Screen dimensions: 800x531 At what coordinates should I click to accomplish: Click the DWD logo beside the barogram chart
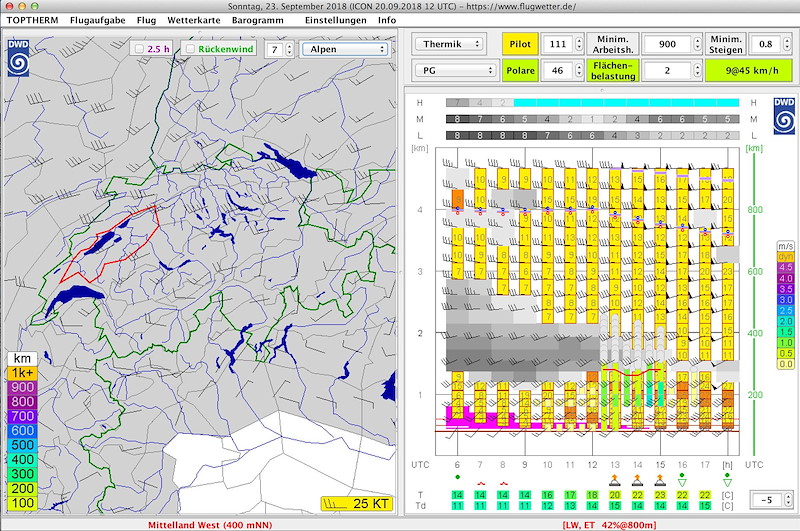point(784,116)
